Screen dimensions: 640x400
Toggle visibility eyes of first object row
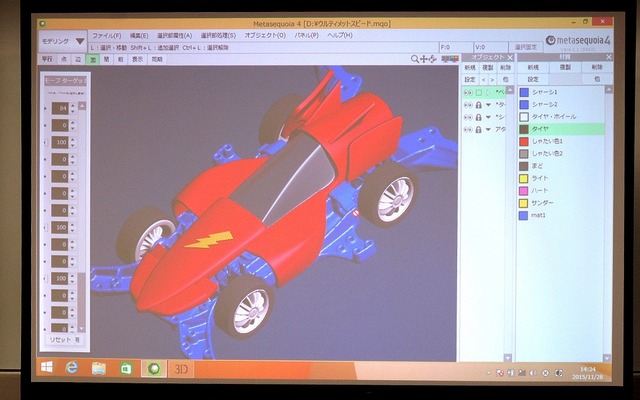tap(468, 93)
